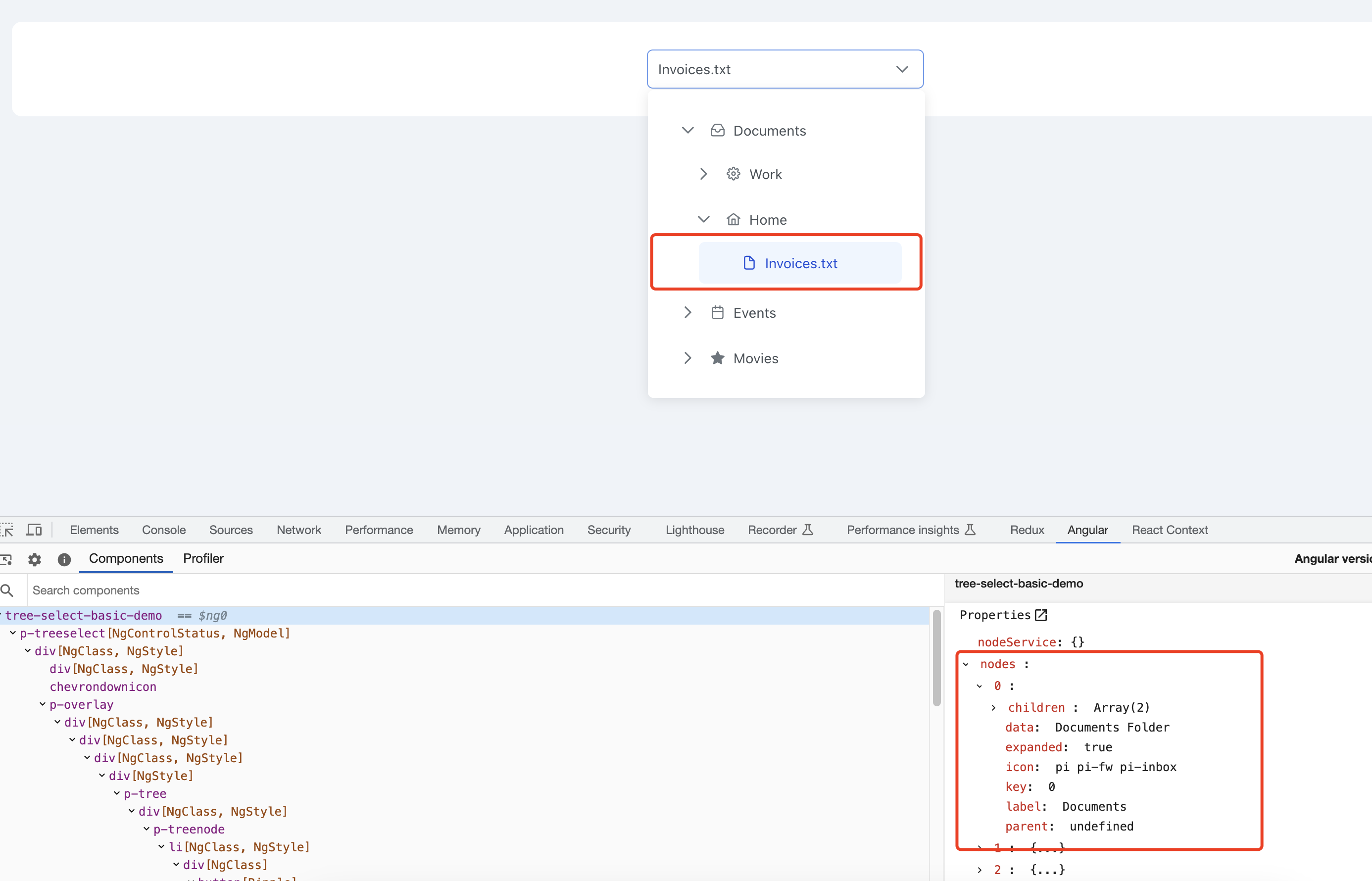
Task: Click the calendar icon next to Events
Action: 717,312
